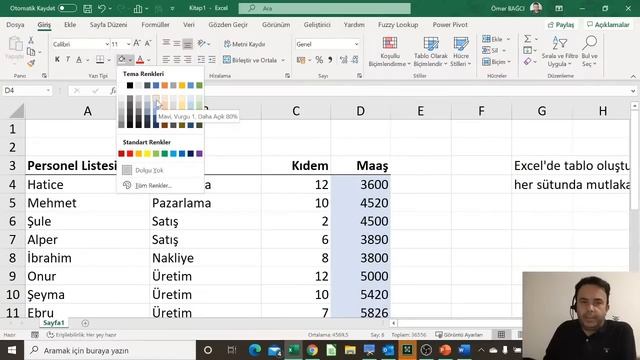Open the Dosya tab

[x=15, y=24]
